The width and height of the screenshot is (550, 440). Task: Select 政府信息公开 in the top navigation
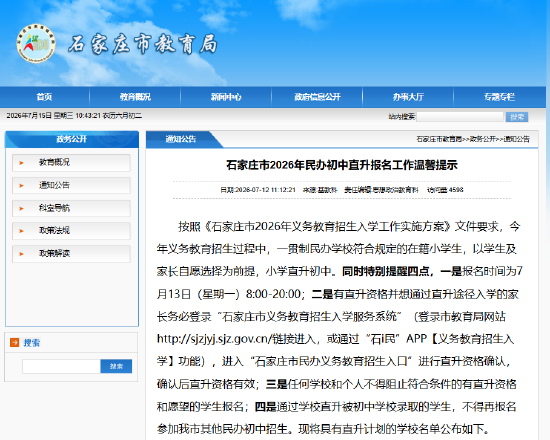317,97
